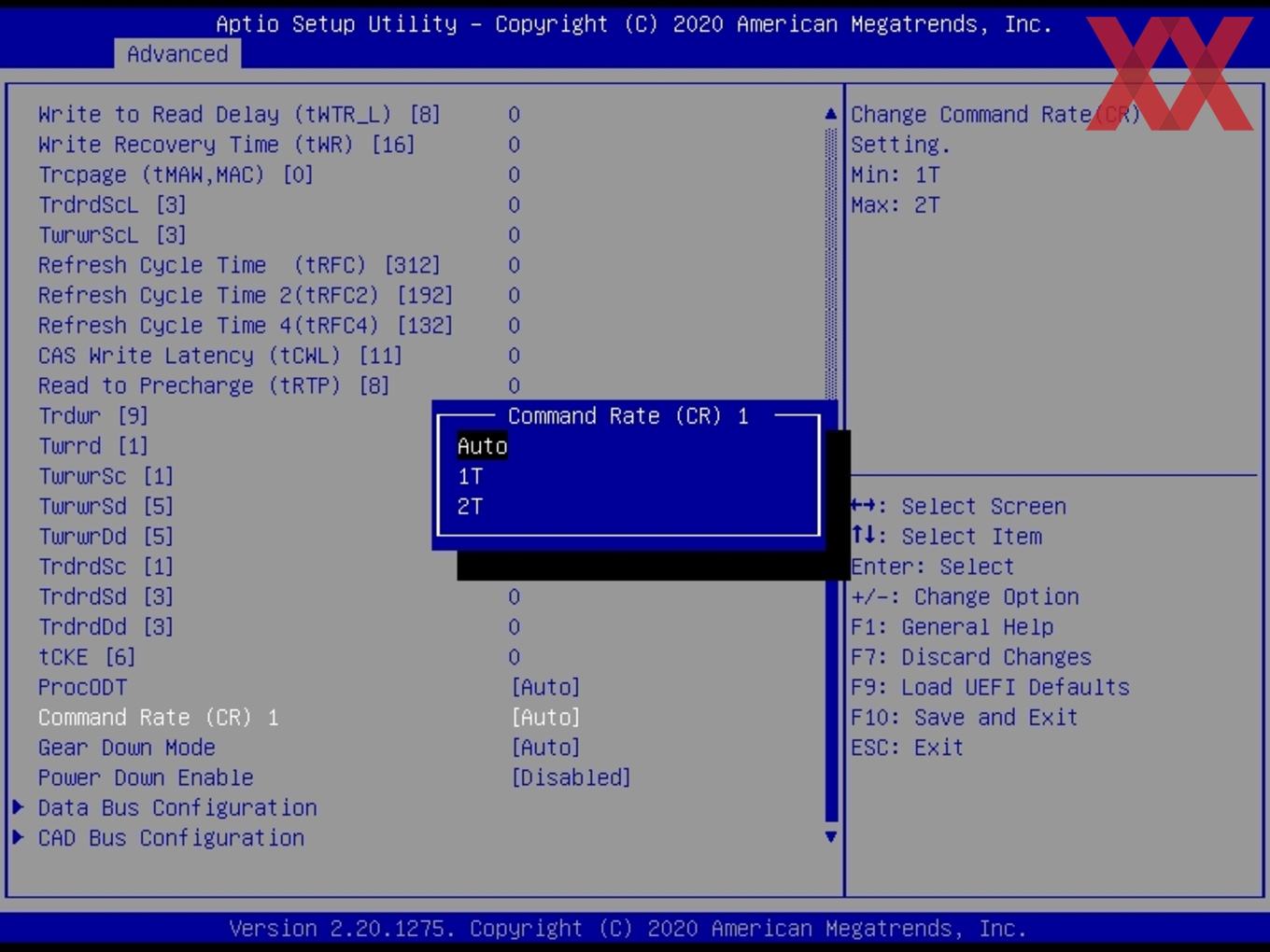This screenshot has height=952, width=1270.
Task: Open Gear Down Mode Auto dropdown
Action: tap(545, 748)
